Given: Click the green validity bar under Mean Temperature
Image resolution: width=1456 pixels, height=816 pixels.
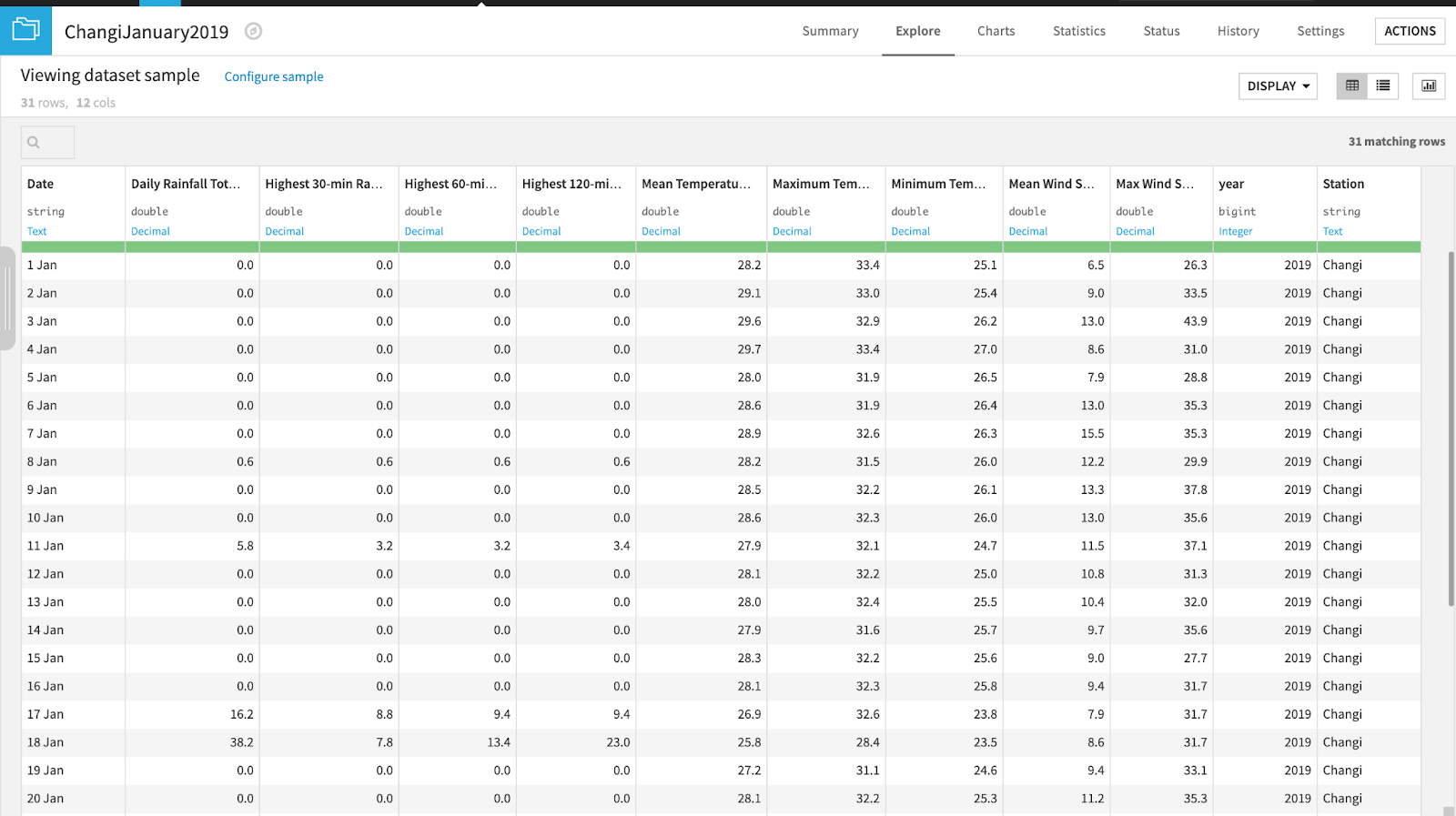Looking at the screenshot, I should pos(701,247).
